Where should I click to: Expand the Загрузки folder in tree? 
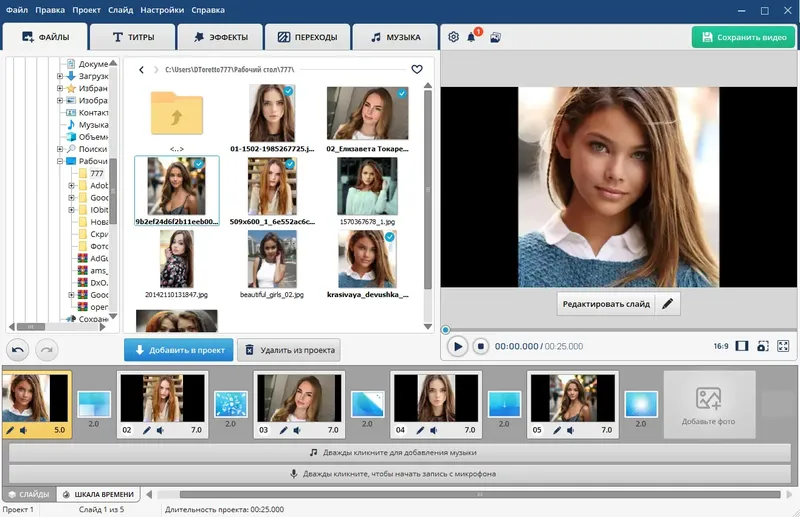click(x=60, y=76)
